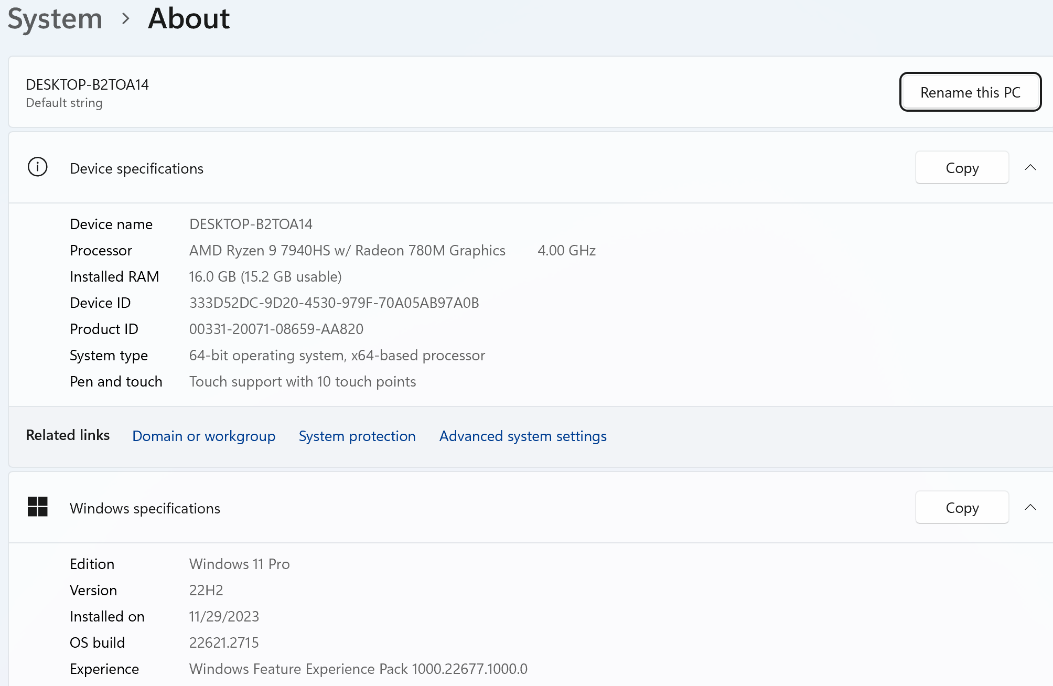Click the Windows specifications heading
The image size is (1053, 686).
[145, 508]
